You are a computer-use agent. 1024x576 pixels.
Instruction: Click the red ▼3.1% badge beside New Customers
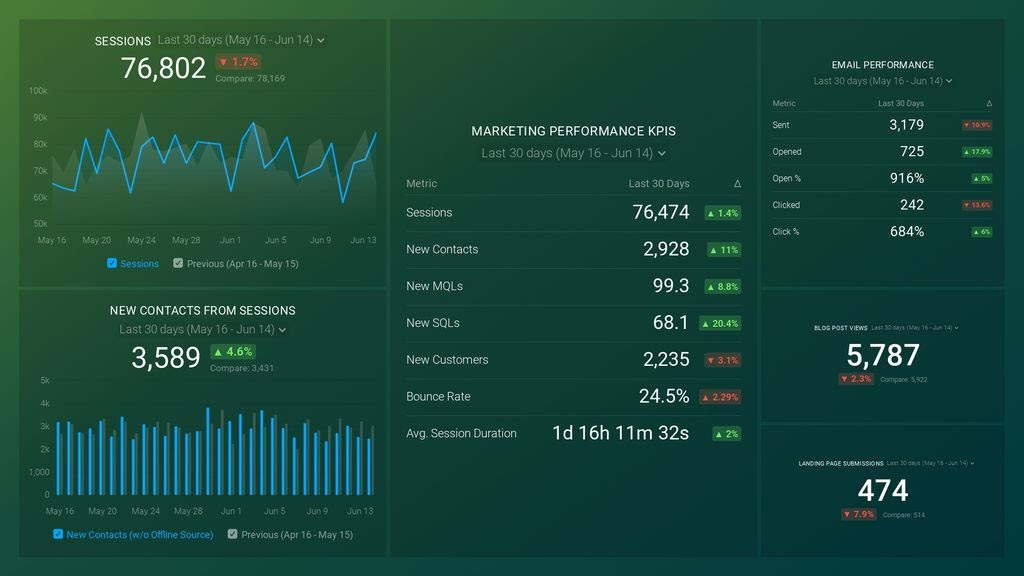722,360
